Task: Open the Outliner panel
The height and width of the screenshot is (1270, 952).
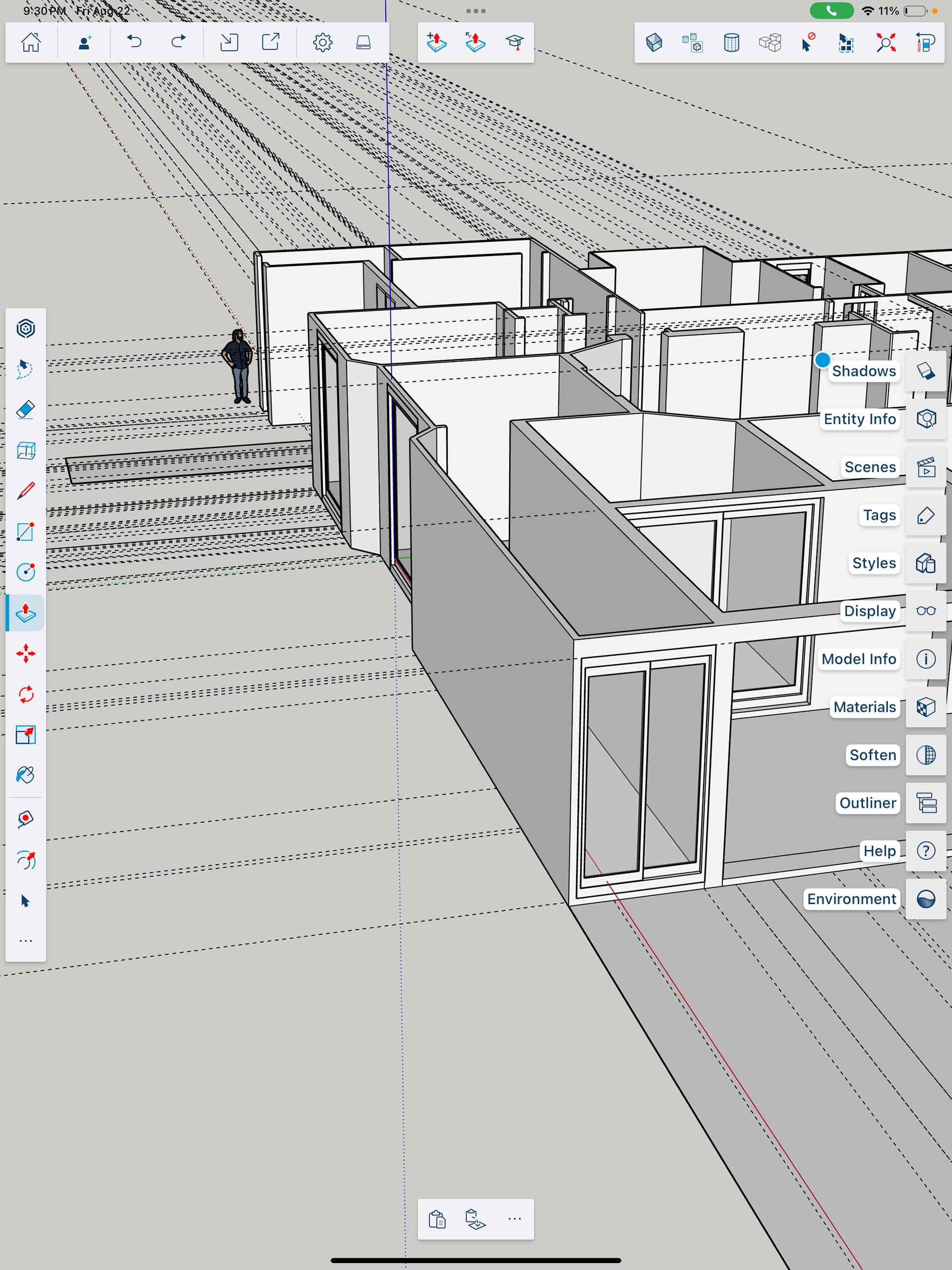Action: pyautogui.click(x=926, y=803)
